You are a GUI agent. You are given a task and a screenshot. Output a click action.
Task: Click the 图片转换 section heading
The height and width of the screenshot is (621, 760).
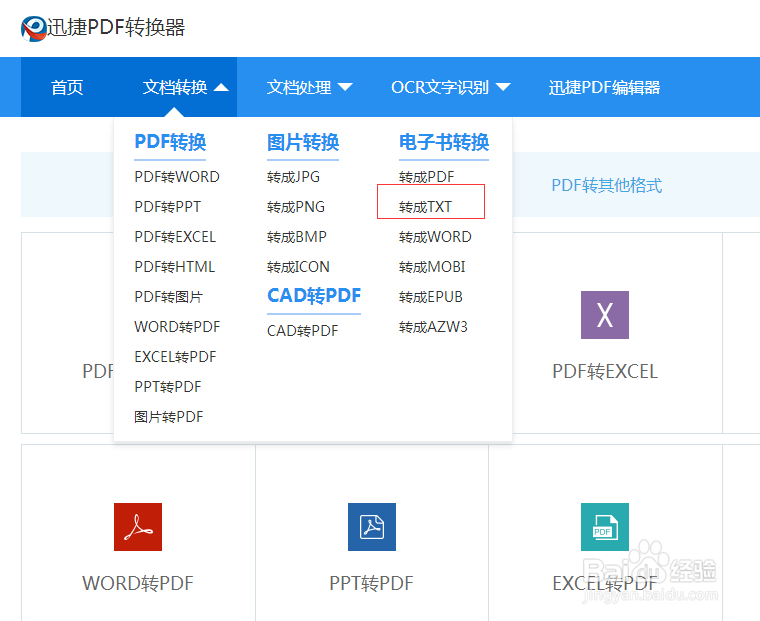coord(303,142)
